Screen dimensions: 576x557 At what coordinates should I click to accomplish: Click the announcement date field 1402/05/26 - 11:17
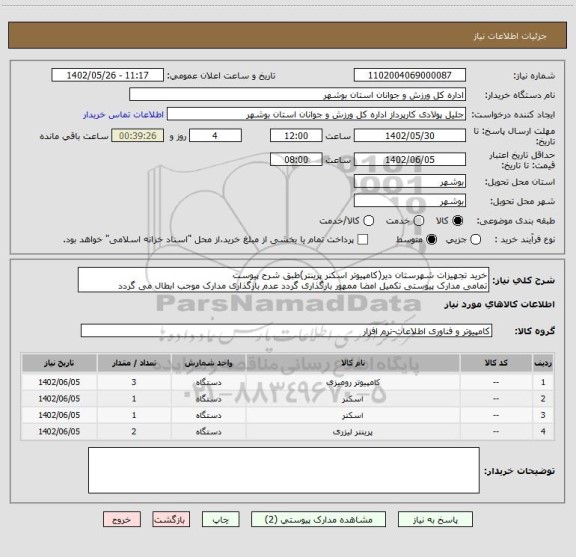(x=108, y=75)
